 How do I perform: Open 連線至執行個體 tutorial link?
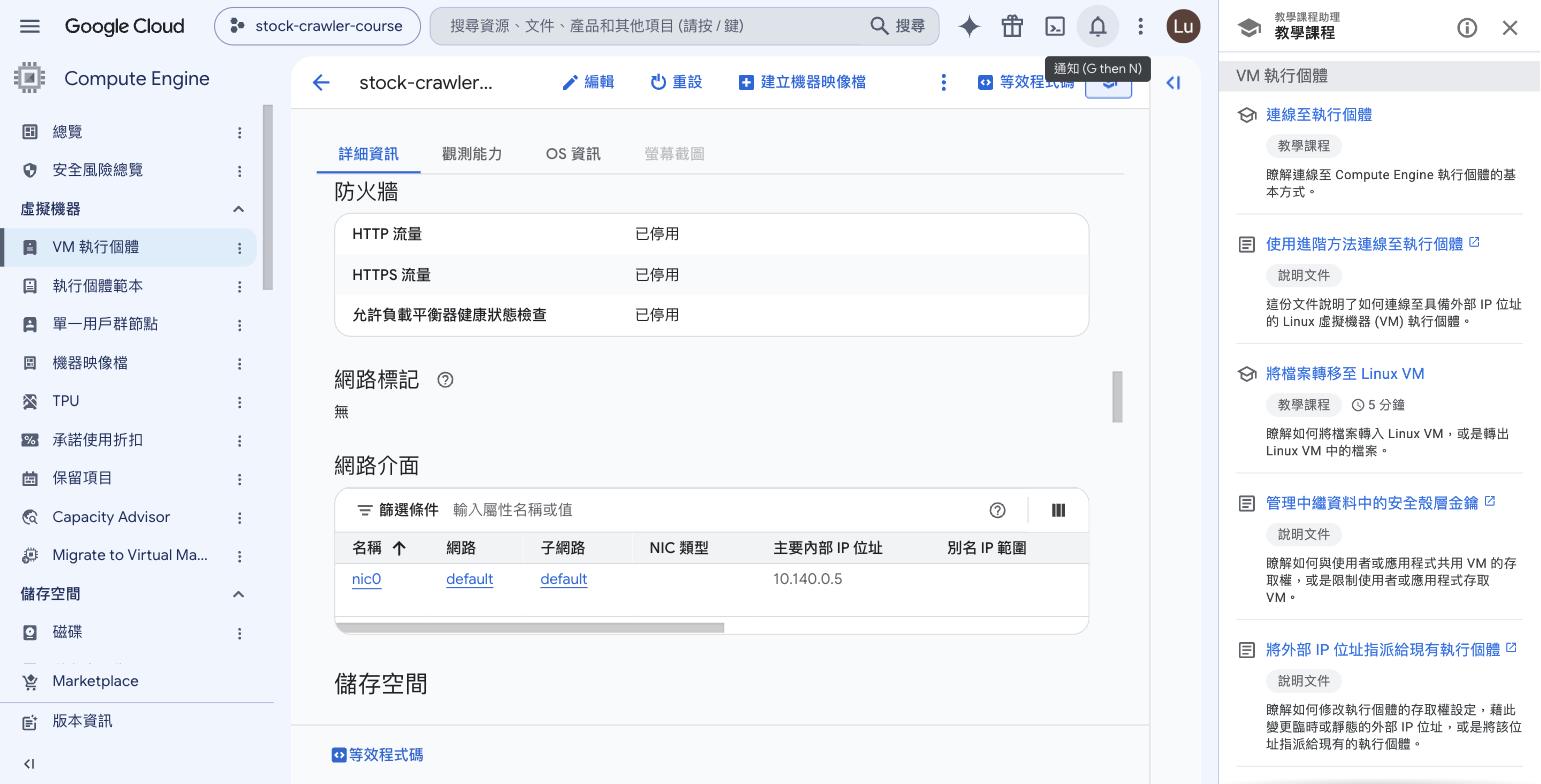pyautogui.click(x=1319, y=115)
